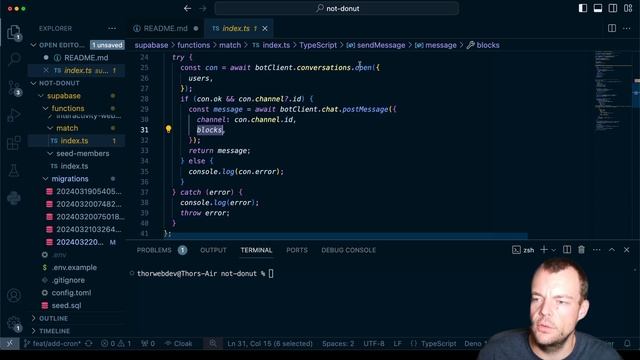Toggle the primary side bar layout icon
Viewport: 640px width, 360px height.
[x=583, y=8]
